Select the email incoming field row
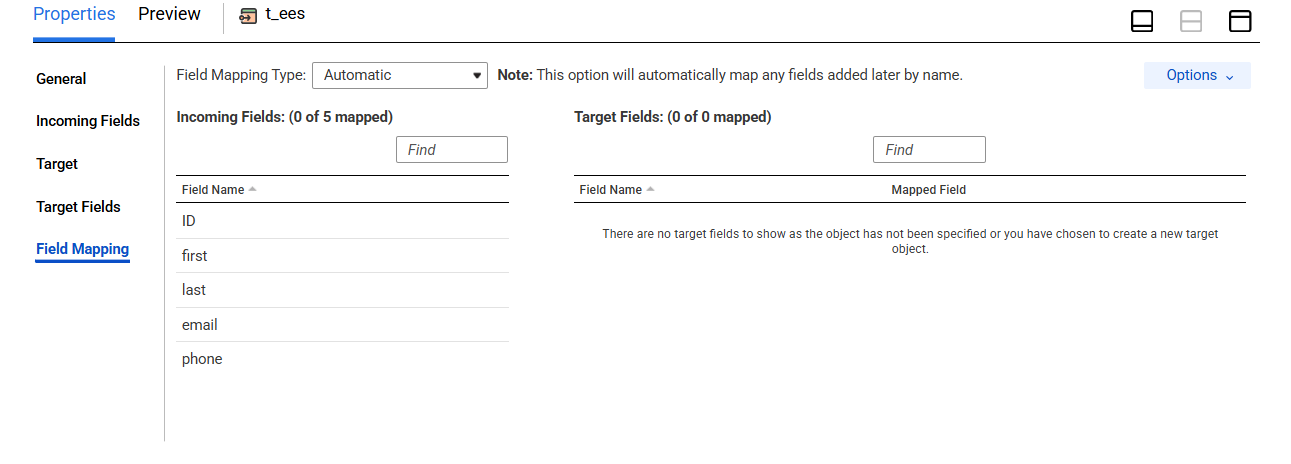 coord(342,325)
